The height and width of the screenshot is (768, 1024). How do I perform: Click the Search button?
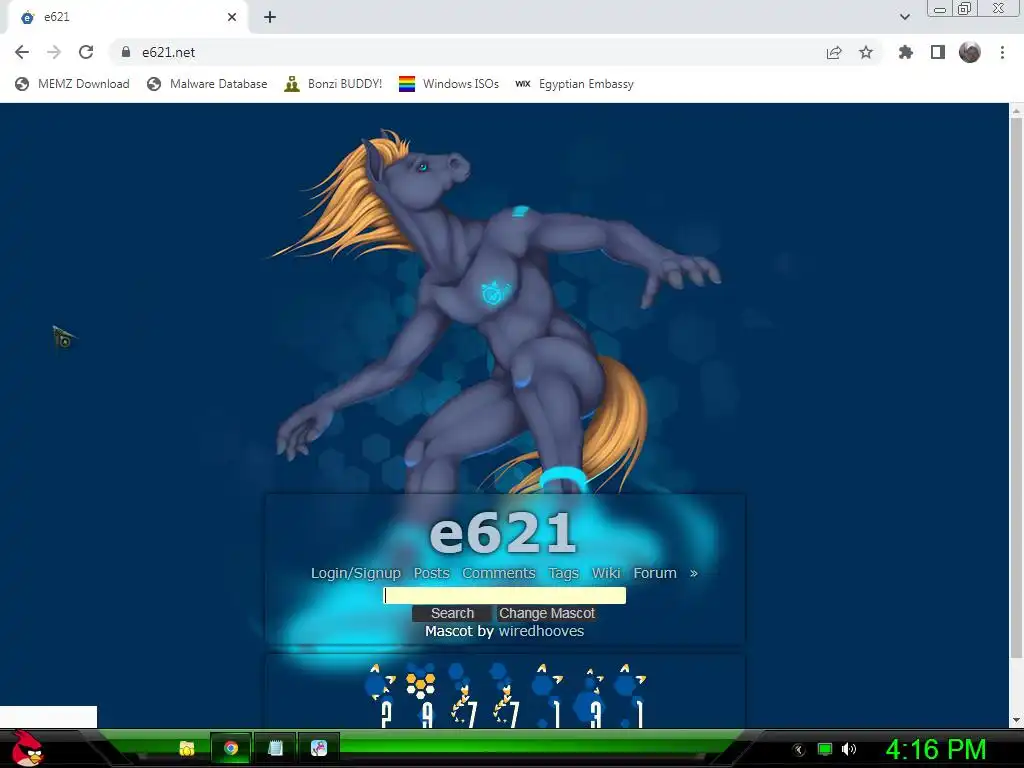[x=452, y=613]
